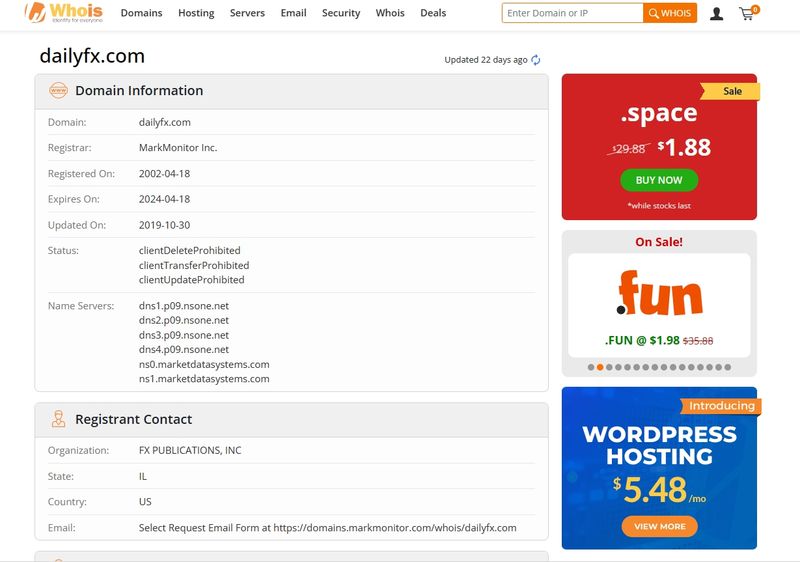The height and width of the screenshot is (562, 800).
Task: Select the expiry date 2024-04-18
Action: (x=164, y=199)
